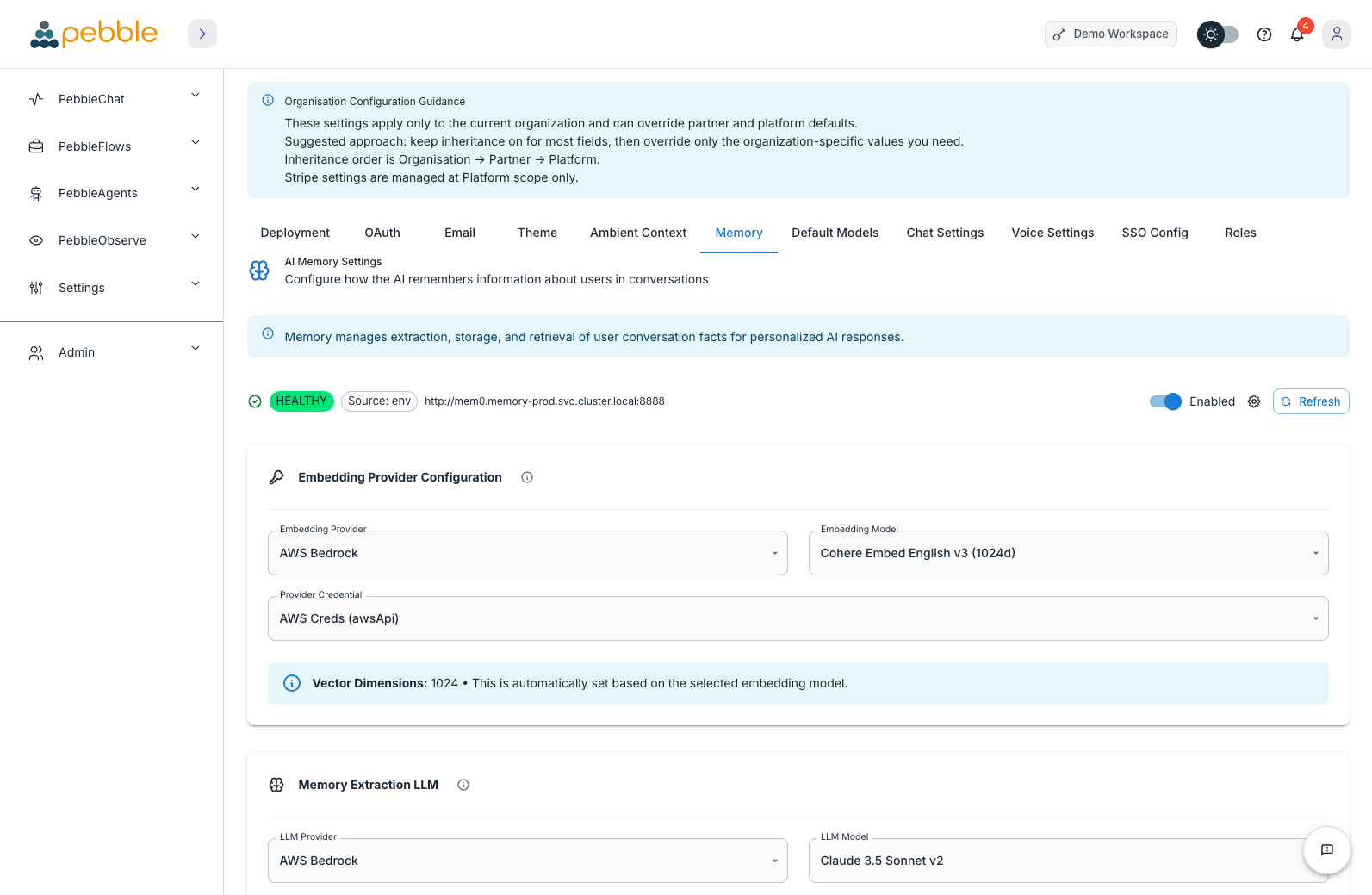Click the Pebble logo
1372x895 pixels.
pos(94,34)
